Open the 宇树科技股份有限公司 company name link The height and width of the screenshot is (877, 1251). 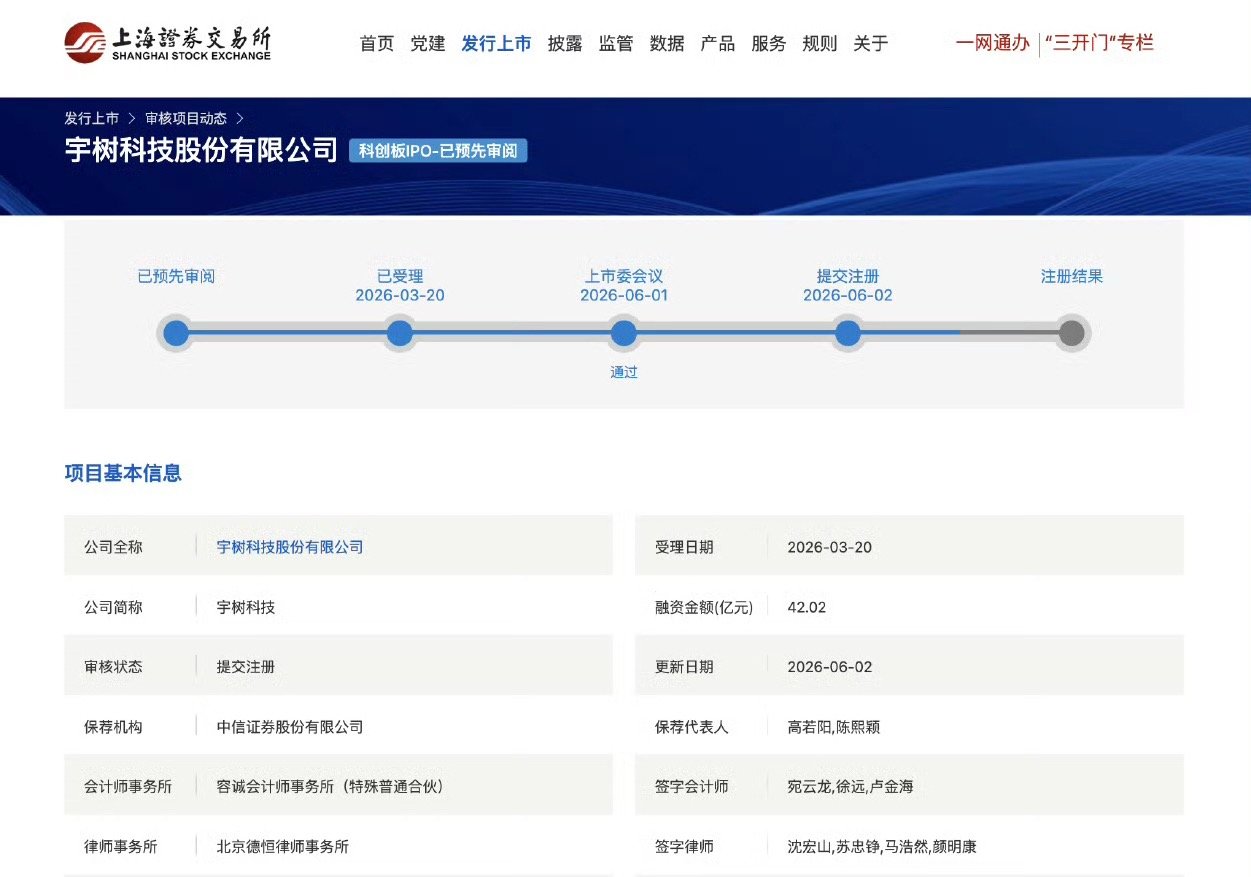point(290,547)
